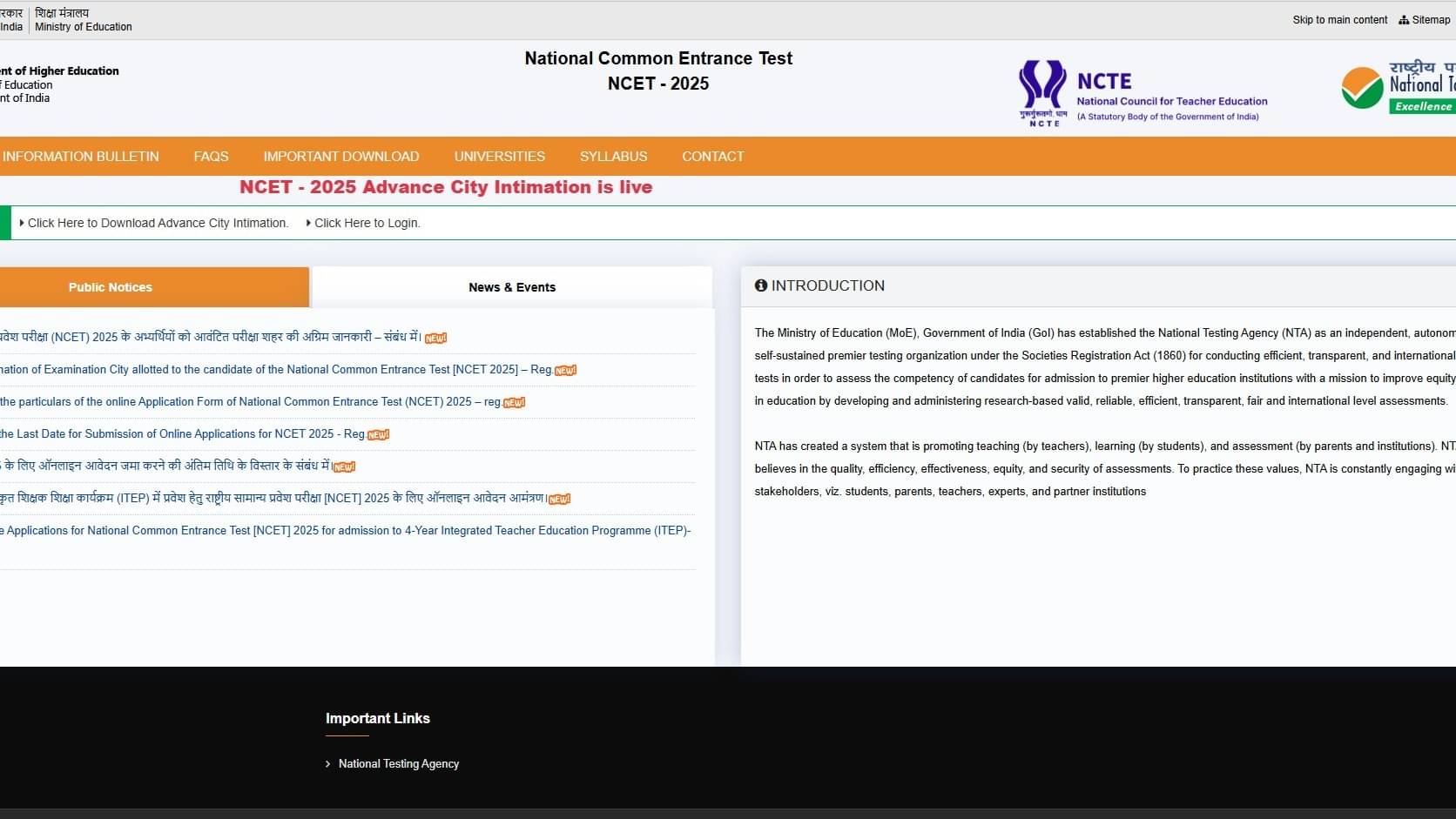Click arrow before Download Advance City Intimation
1456x819 pixels.
(22, 223)
